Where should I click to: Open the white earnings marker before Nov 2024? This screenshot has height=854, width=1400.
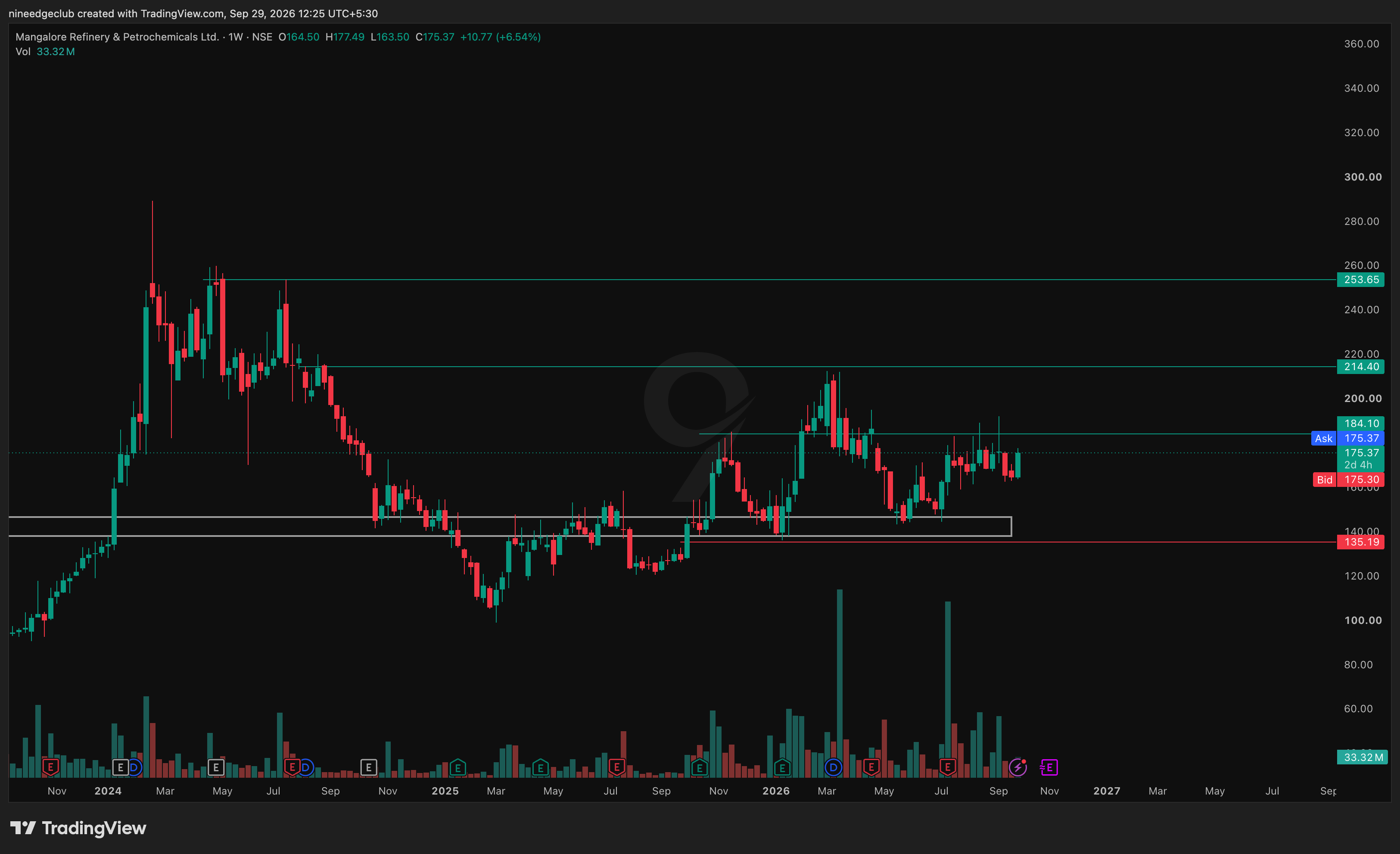click(x=369, y=768)
